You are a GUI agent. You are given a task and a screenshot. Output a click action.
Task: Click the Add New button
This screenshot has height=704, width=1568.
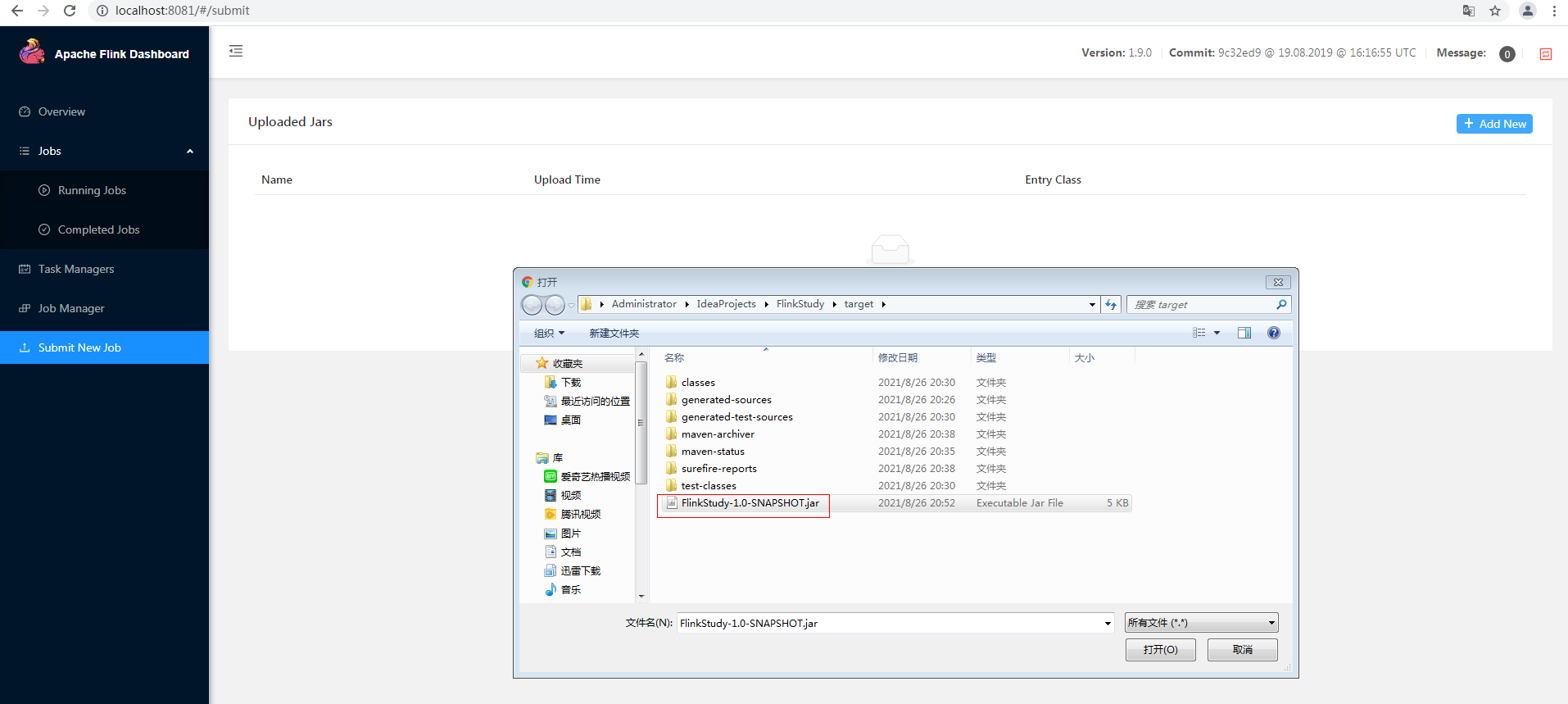[1494, 124]
